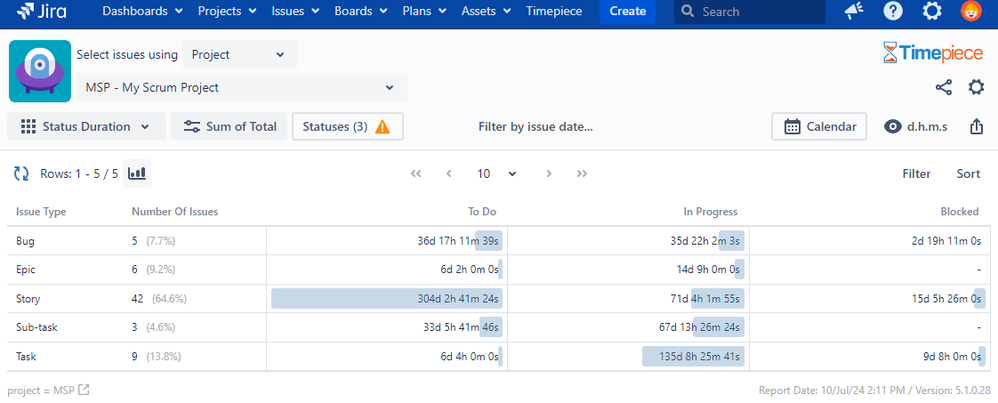Open the MSP - My Scrum Project dropdown
The width and height of the screenshot is (998, 403).
(242, 87)
